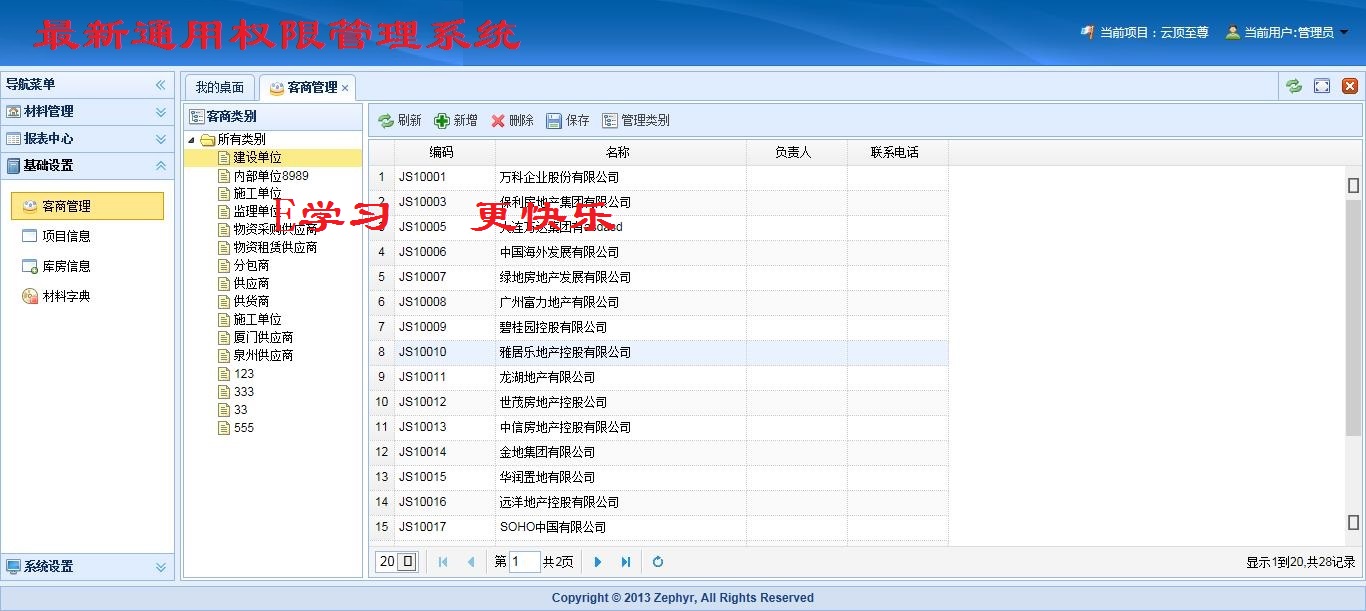Collapse the 所有类别 tree node
This screenshot has width=1366, height=611.
point(192,140)
